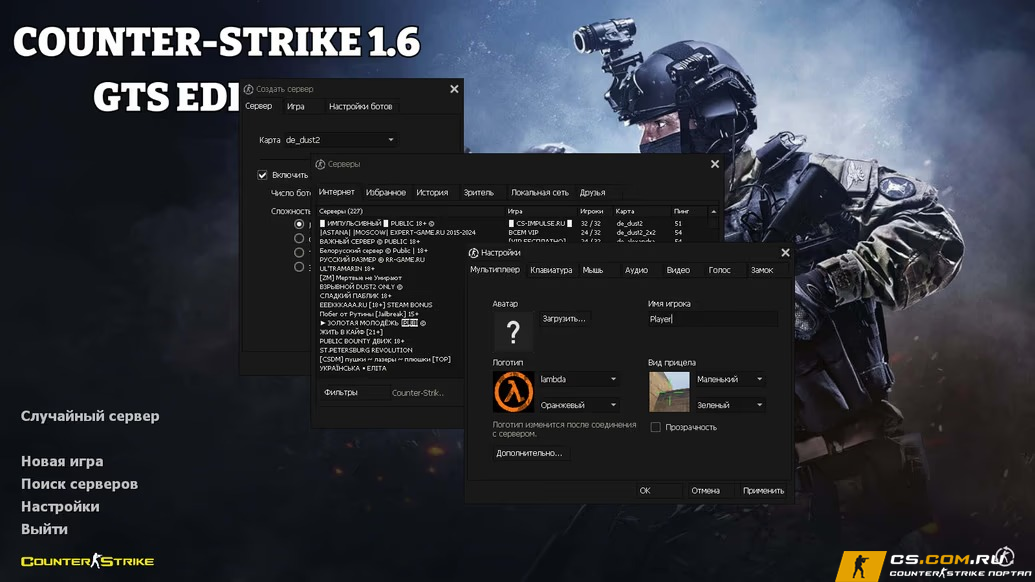Switch to the Избранное servers tab
Image resolution: width=1035 pixels, height=582 pixels.
(x=385, y=193)
